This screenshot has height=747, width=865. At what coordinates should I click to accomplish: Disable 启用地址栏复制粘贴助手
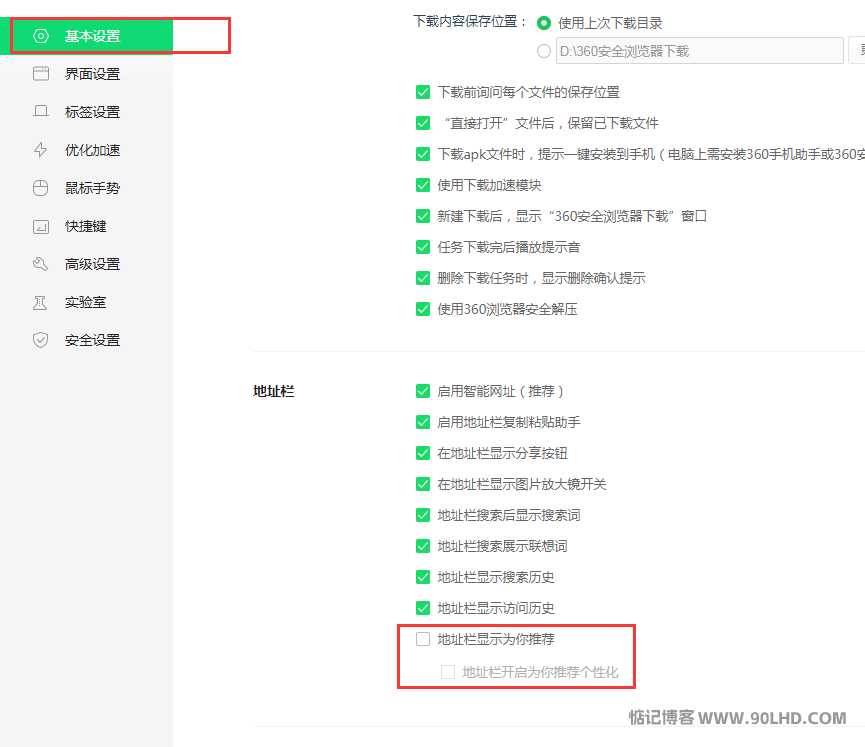pos(423,422)
